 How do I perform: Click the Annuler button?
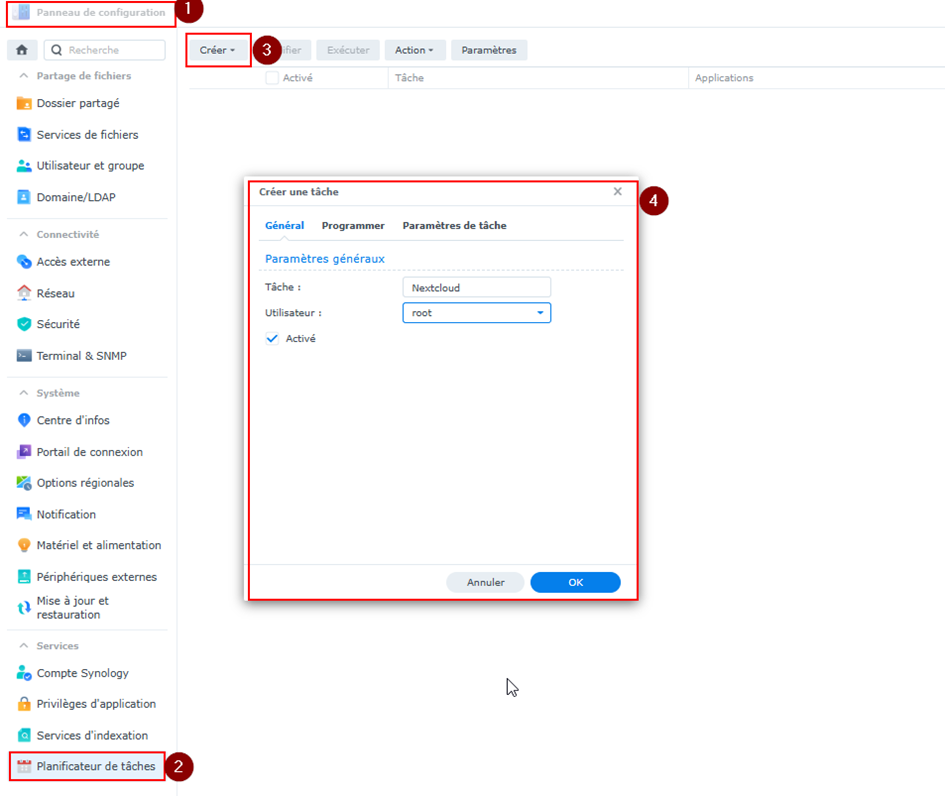click(485, 583)
